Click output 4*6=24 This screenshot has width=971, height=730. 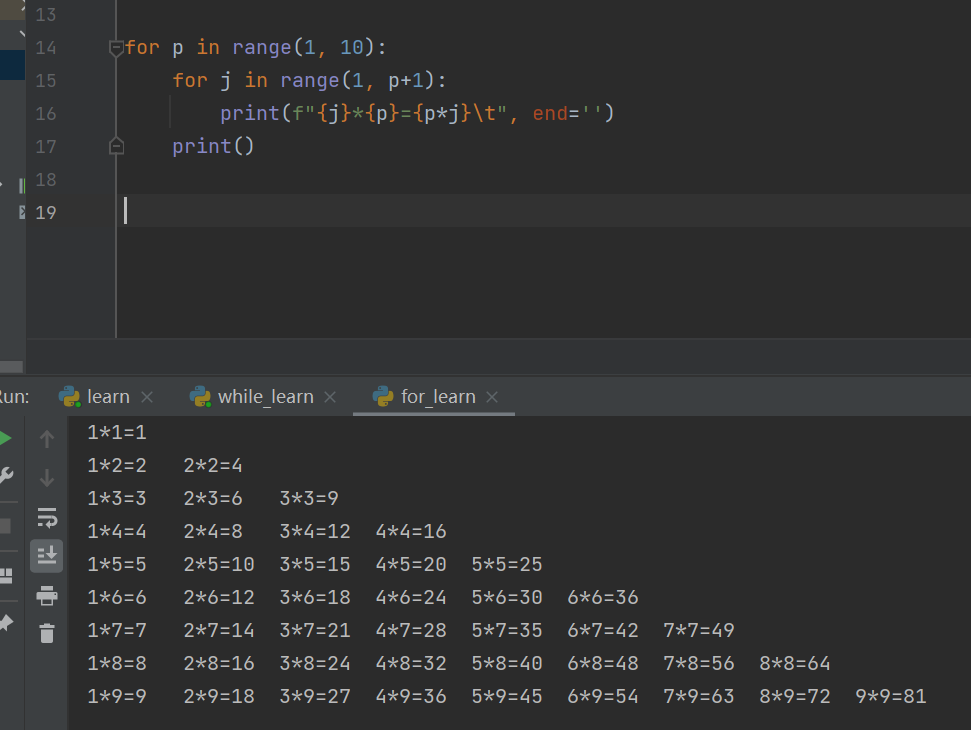tap(411, 597)
